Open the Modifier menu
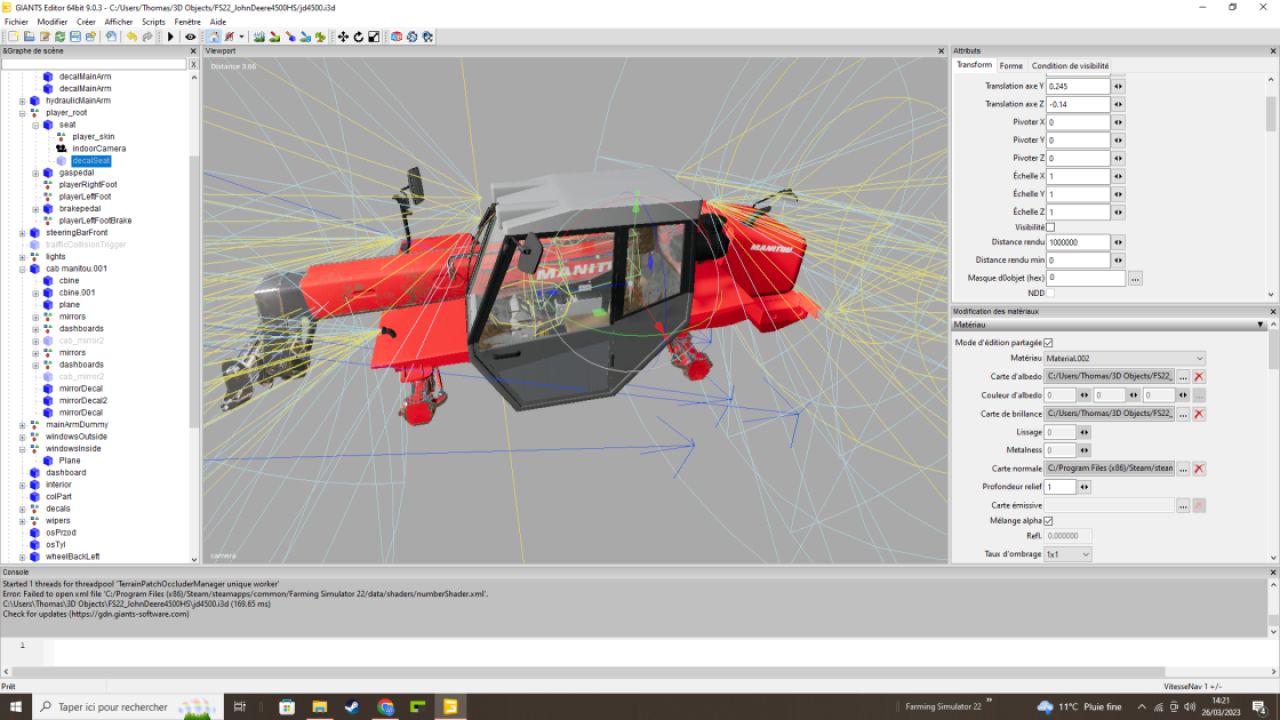 pos(52,21)
